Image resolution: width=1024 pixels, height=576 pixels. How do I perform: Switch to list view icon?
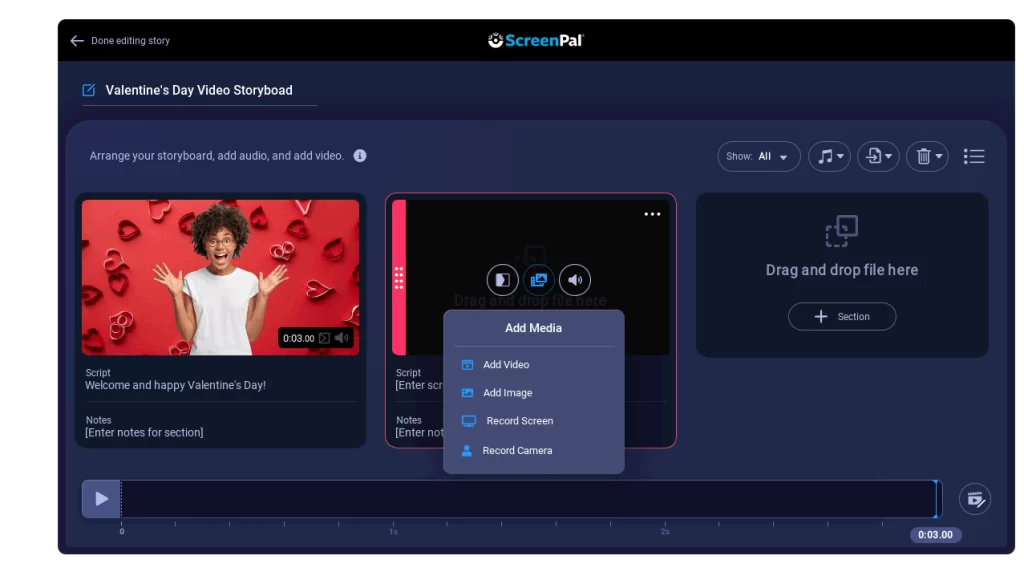click(x=974, y=157)
